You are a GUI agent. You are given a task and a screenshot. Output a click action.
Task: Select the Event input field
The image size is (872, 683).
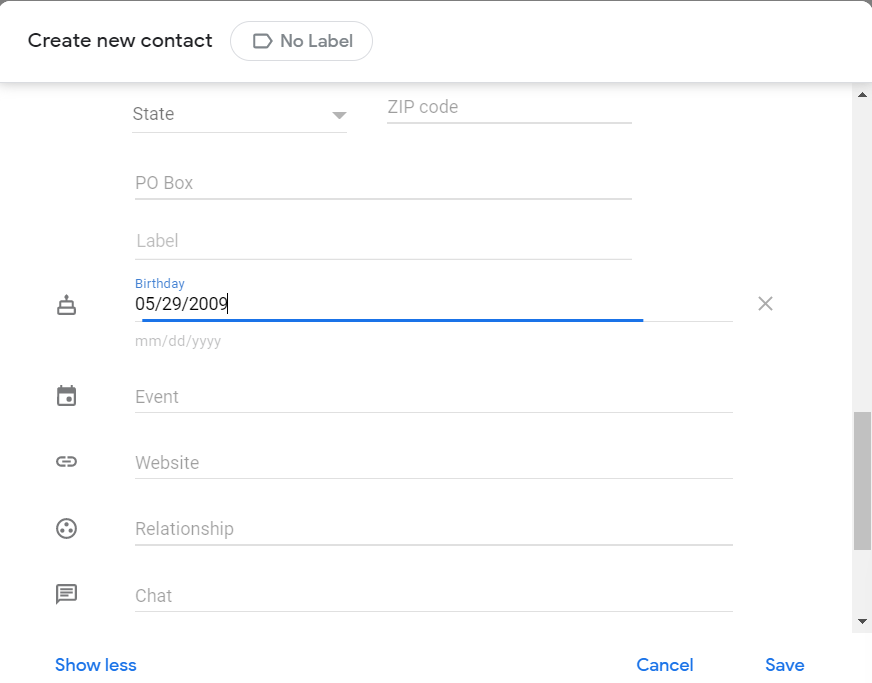tap(433, 397)
